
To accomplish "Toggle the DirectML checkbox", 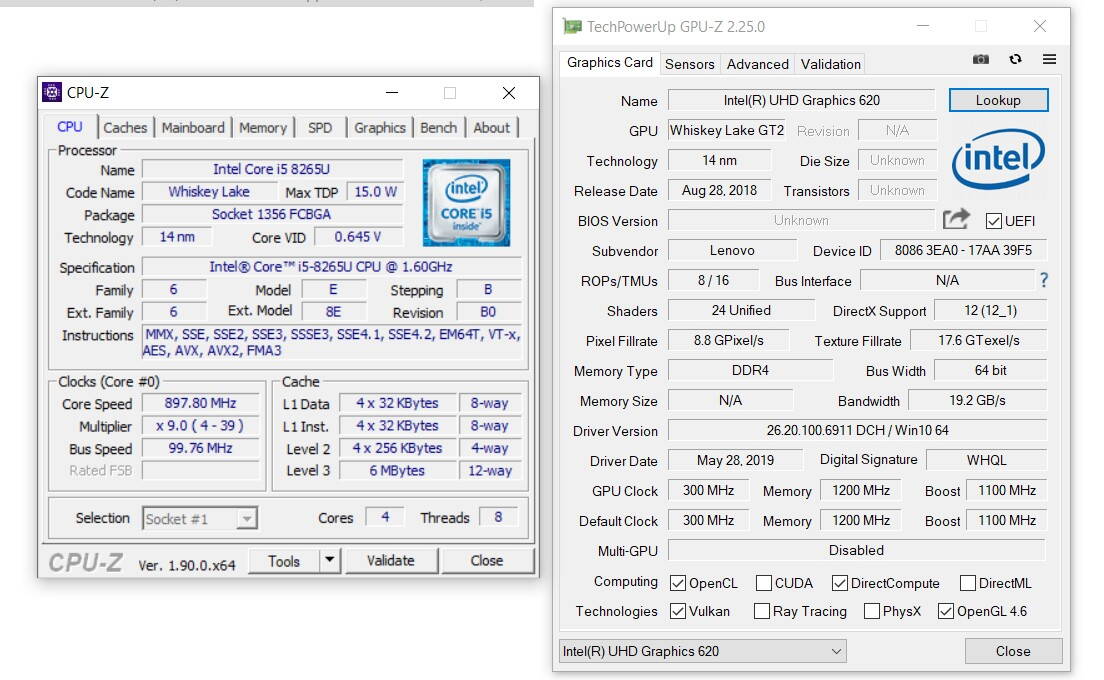I will point(967,583).
